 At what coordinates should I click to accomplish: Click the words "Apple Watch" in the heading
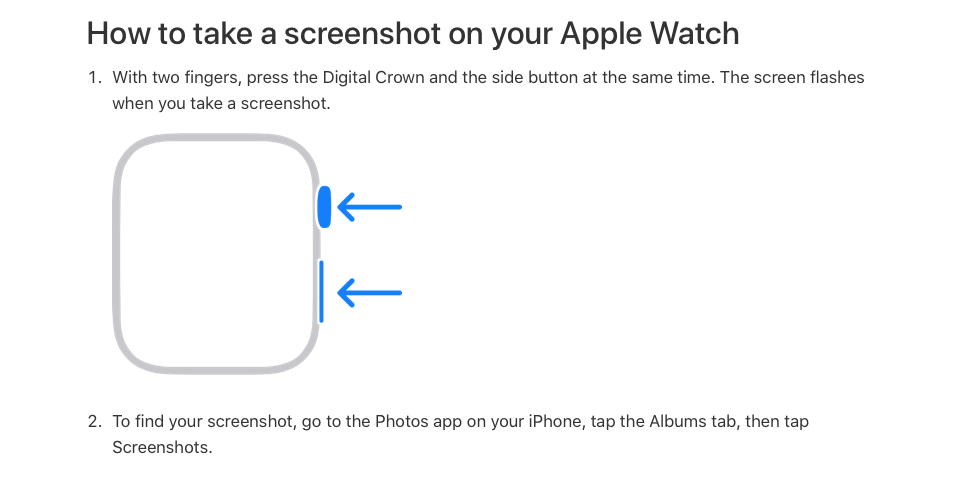pyautogui.click(x=649, y=34)
